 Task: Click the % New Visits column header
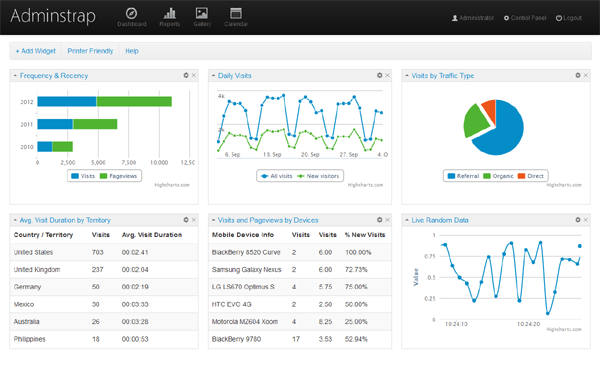tap(365, 235)
